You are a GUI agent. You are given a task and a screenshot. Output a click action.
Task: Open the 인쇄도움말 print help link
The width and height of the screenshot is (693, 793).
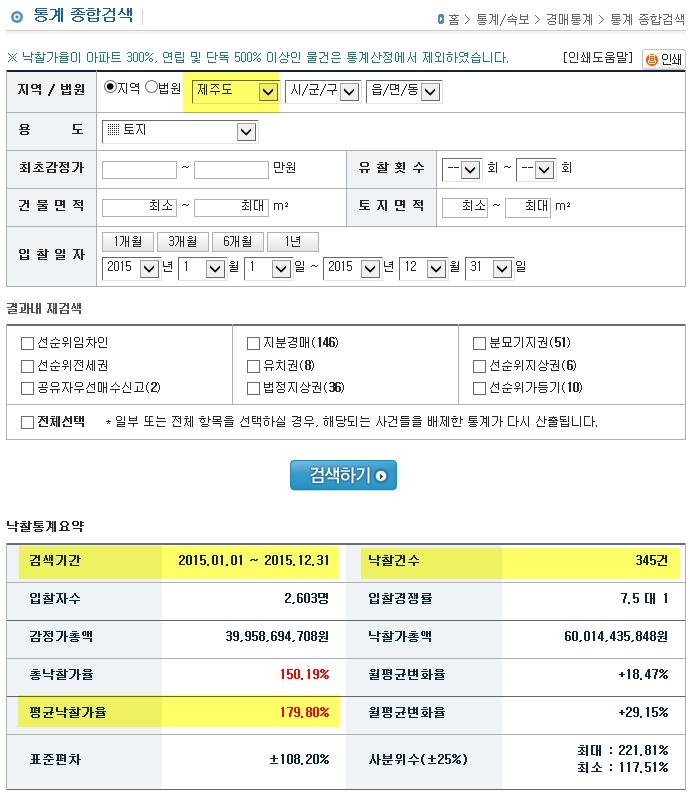[597, 59]
